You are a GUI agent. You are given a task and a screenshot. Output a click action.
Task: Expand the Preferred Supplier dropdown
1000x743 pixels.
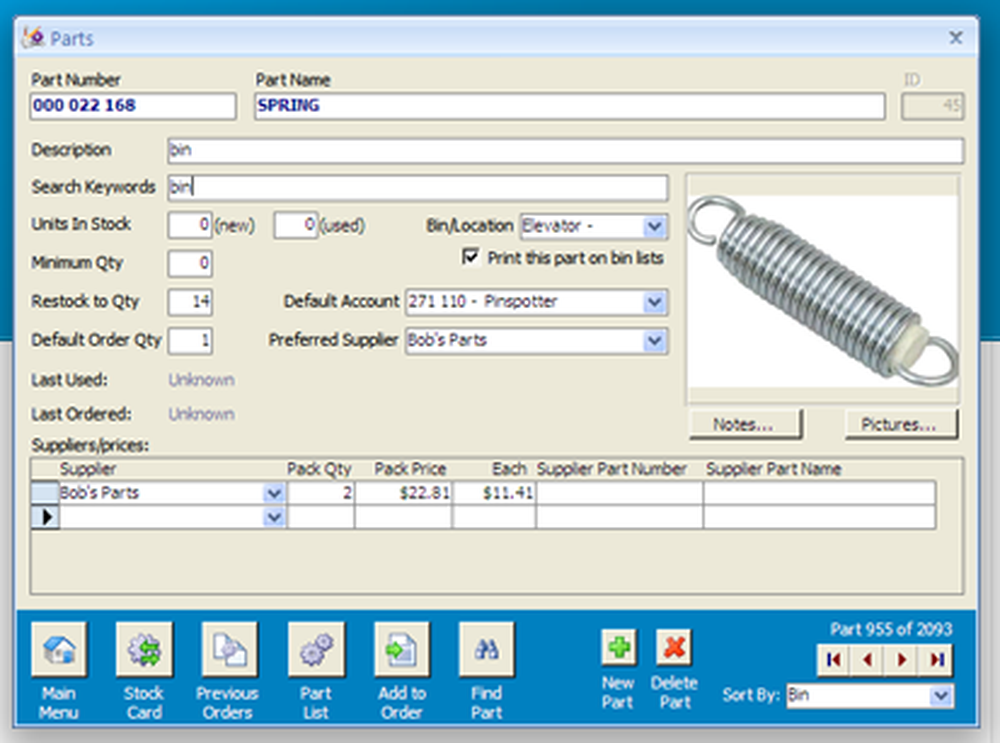pos(655,340)
